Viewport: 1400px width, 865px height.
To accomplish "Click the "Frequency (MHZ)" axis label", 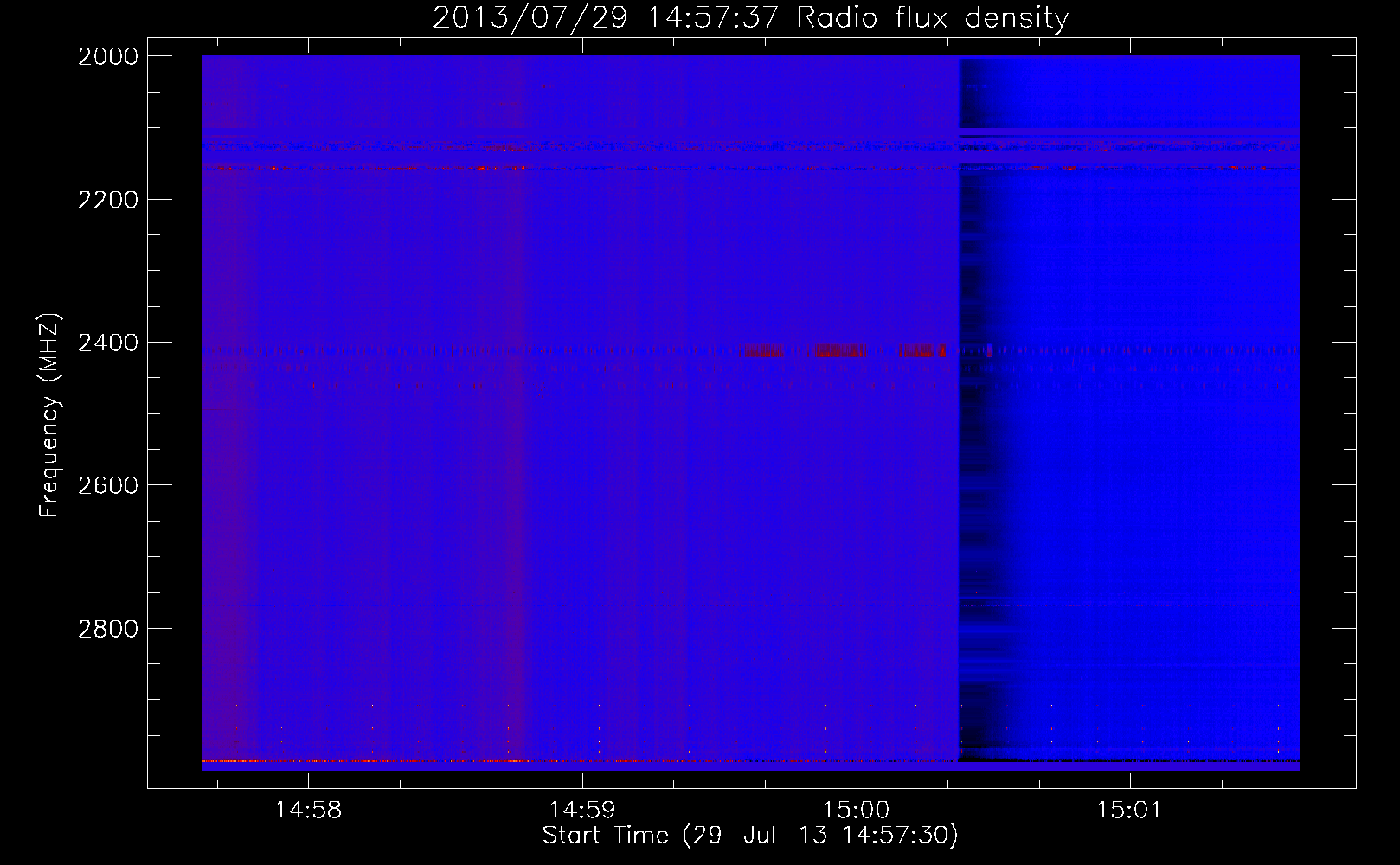I will tap(50, 415).
